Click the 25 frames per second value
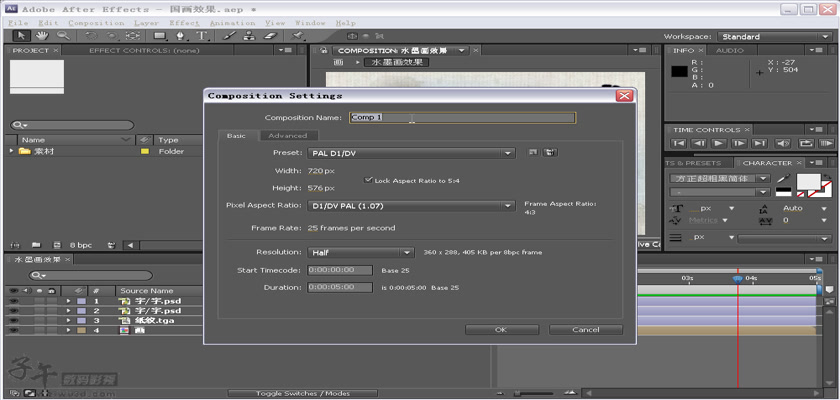 351,228
